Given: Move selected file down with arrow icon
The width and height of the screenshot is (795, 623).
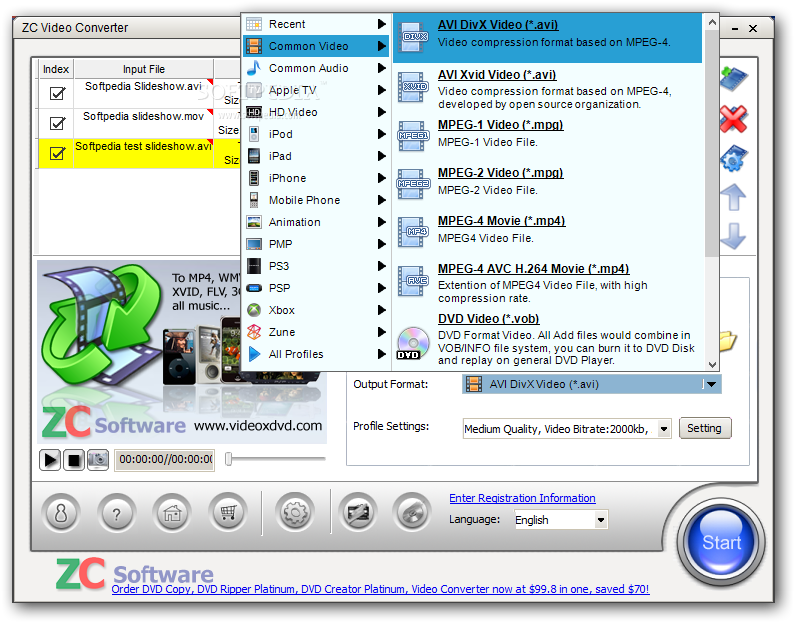Looking at the screenshot, I should pyautogui.click(x=733, y=236).
